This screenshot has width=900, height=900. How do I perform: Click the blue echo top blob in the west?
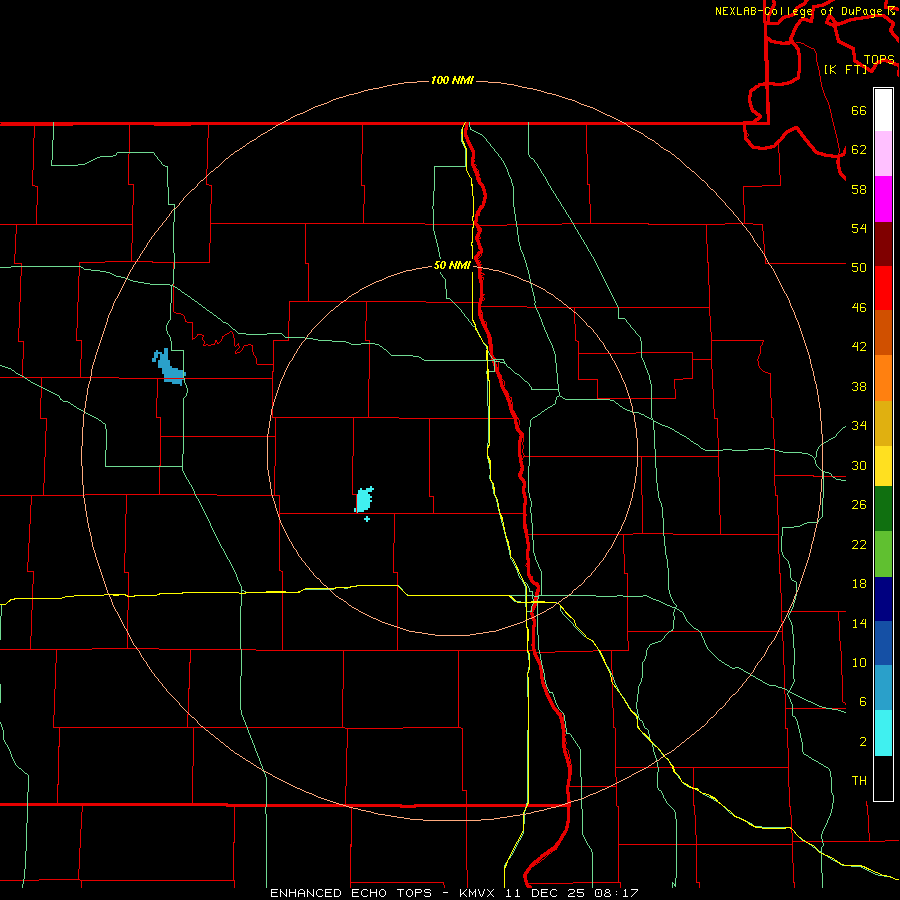click(169, 366)
